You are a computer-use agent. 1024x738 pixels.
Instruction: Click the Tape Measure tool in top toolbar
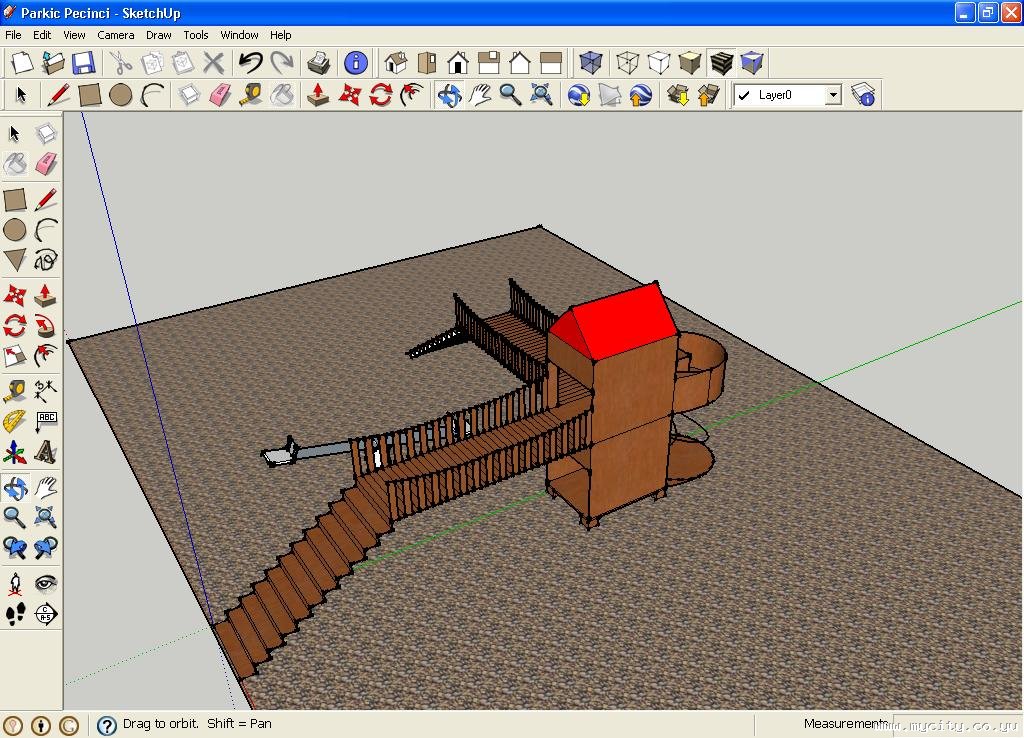[250, 95]
